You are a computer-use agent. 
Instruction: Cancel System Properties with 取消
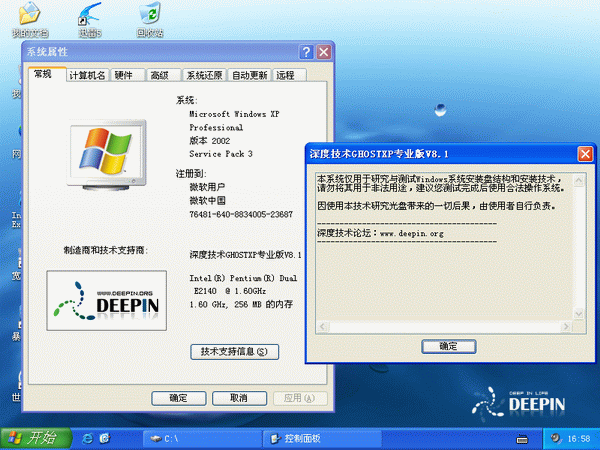click(239, 398)
